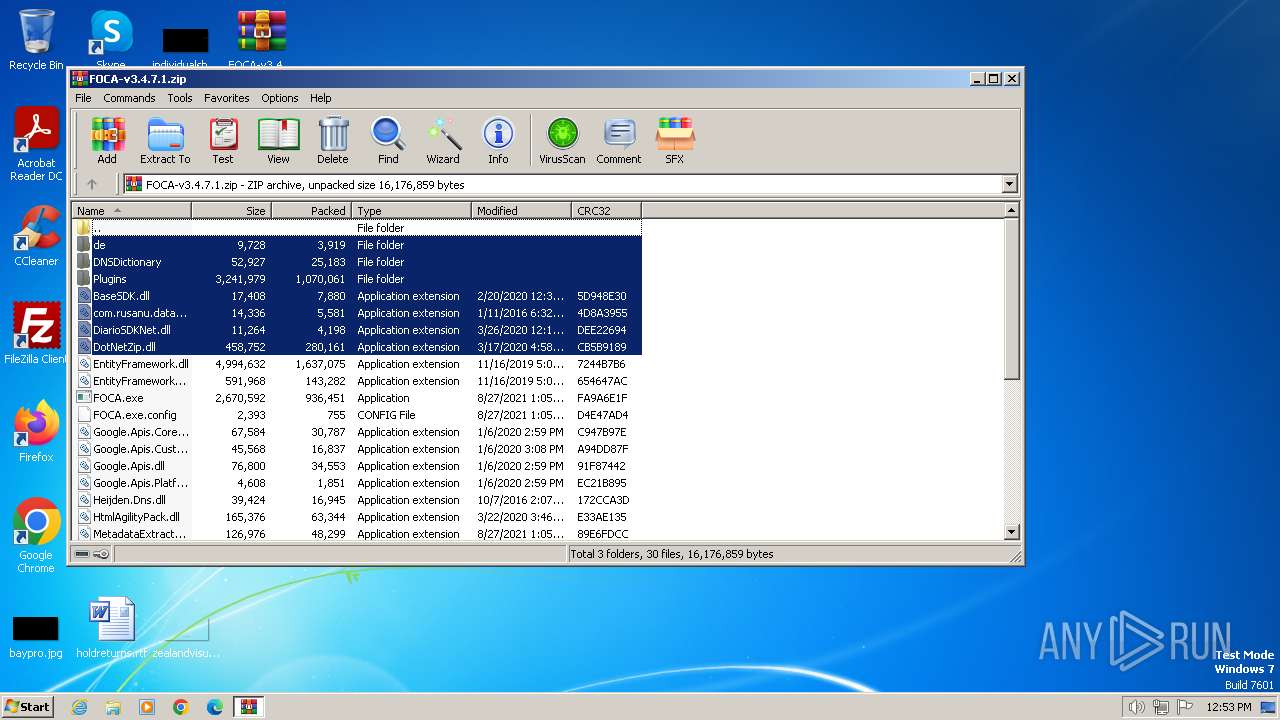1280x720 pixels.
Task: Sort by Size column header
Action: pyautogui.click(x=231, y=210)
